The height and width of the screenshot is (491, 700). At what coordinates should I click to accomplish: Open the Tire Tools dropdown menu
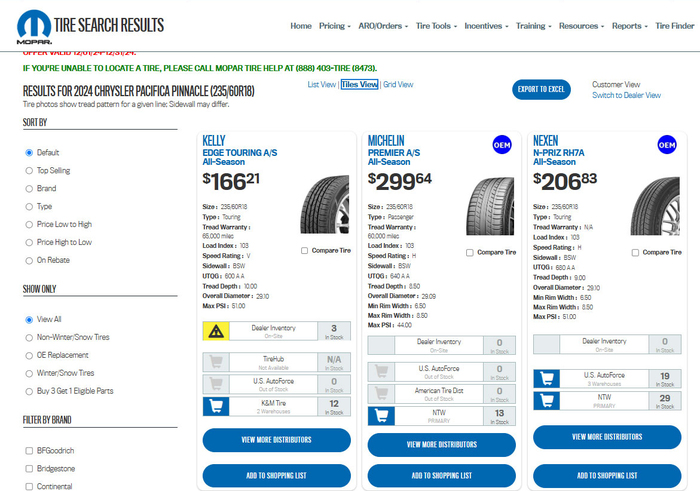[x=435, y=26]
